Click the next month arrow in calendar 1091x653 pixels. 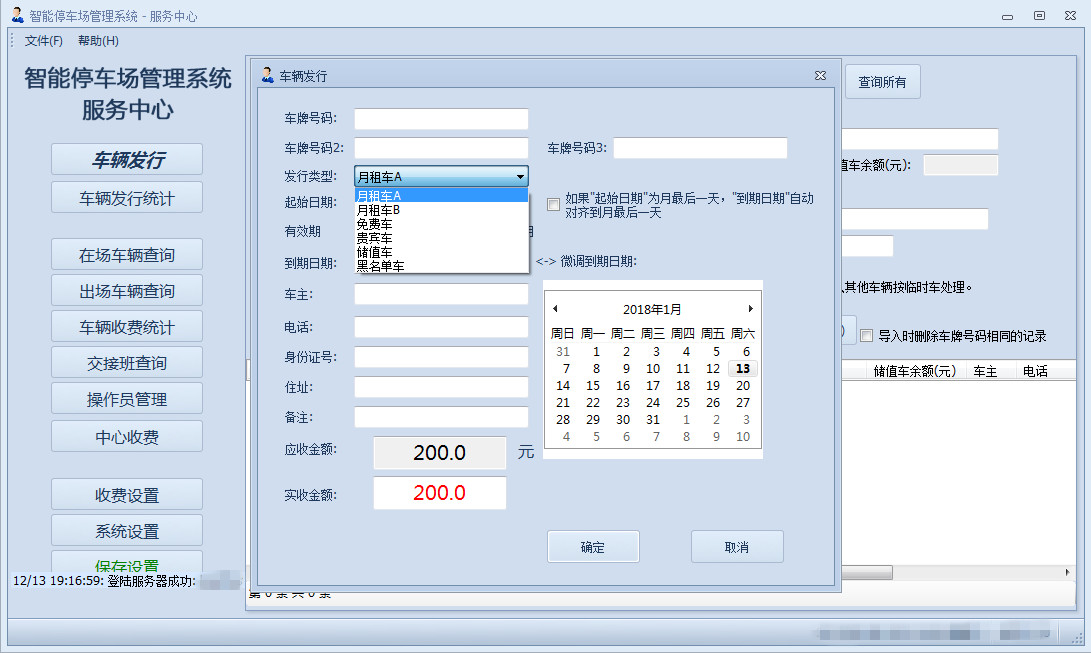point(751,309)
